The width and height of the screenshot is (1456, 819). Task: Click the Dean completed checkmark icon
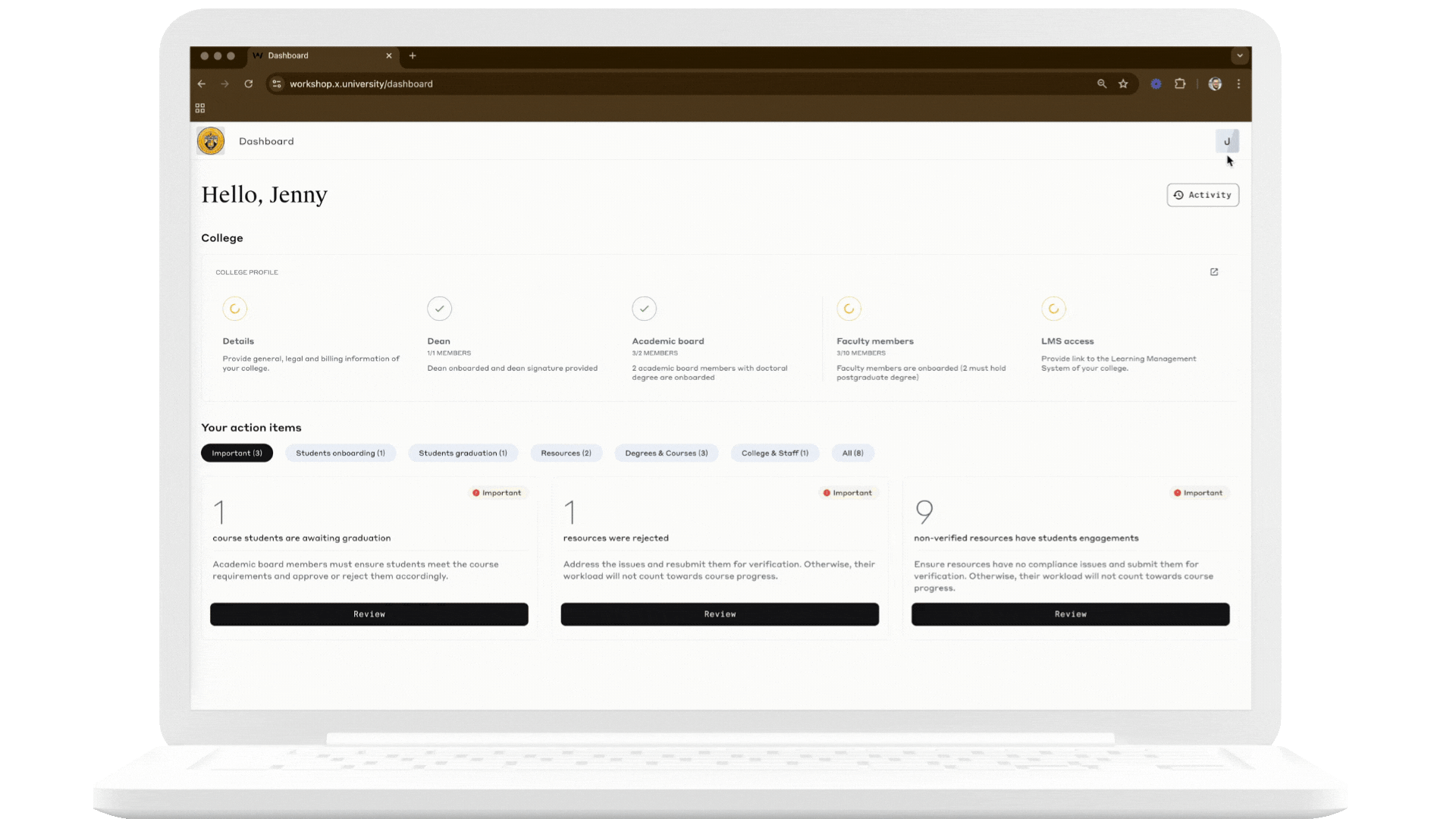(440, 309)
